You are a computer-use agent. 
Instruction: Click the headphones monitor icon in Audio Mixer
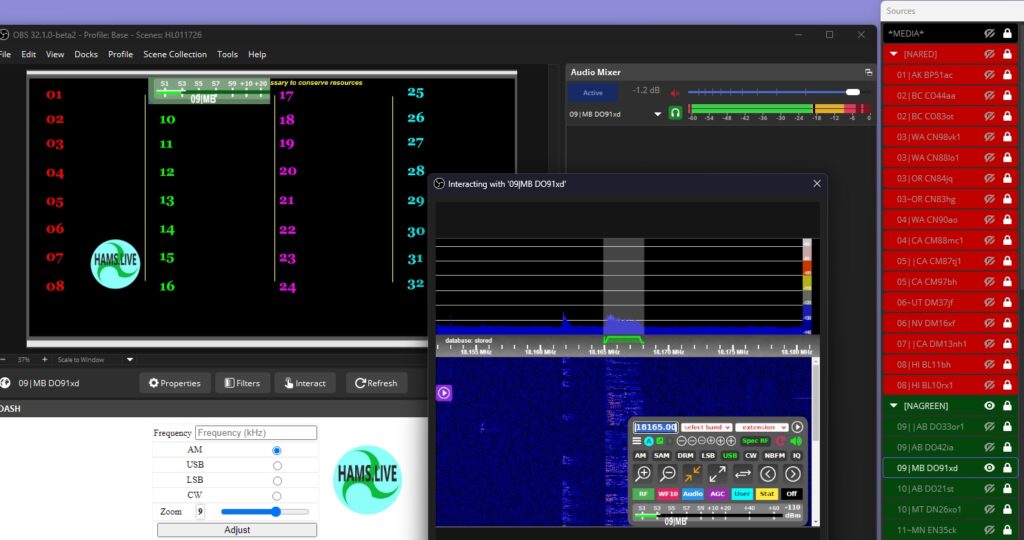(x=676, y=114)
